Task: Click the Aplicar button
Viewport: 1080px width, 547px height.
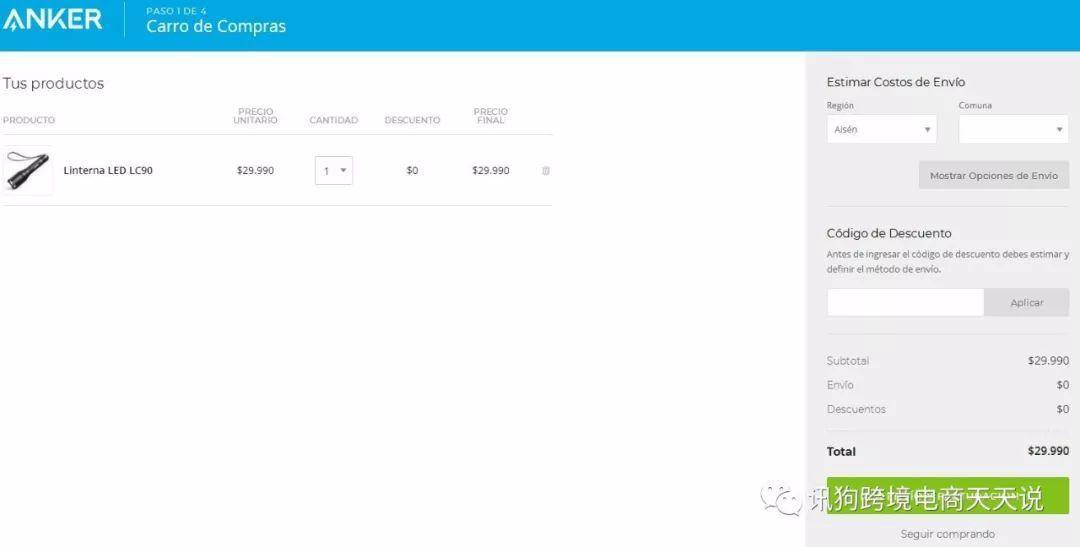Action: pos(1026,302)
